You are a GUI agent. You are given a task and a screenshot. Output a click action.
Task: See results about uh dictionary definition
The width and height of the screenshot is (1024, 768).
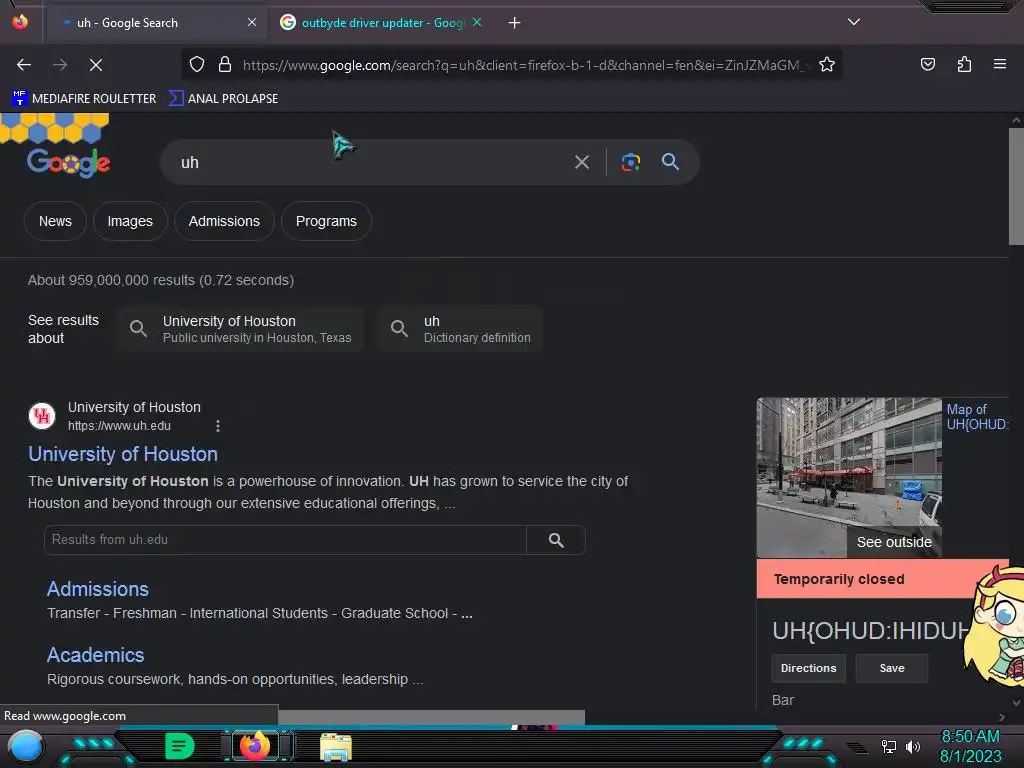460,329
